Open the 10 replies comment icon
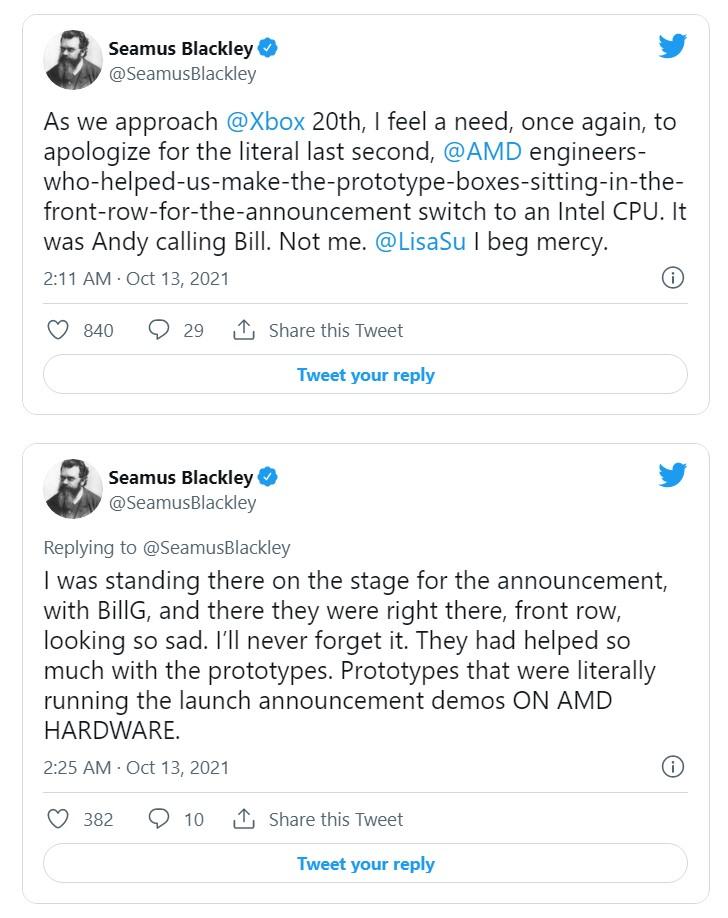This screenshot has height=918, width=728. point(159,818)
